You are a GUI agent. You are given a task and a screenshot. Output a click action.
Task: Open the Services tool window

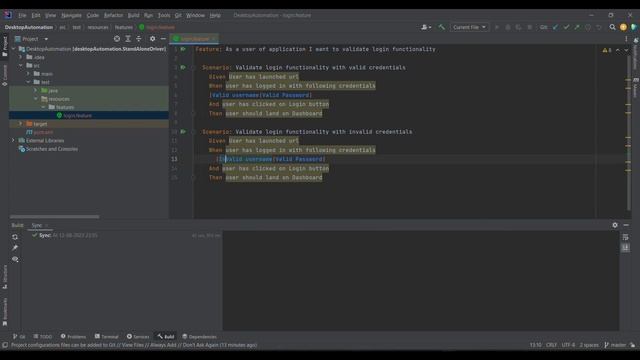(138, 337)
